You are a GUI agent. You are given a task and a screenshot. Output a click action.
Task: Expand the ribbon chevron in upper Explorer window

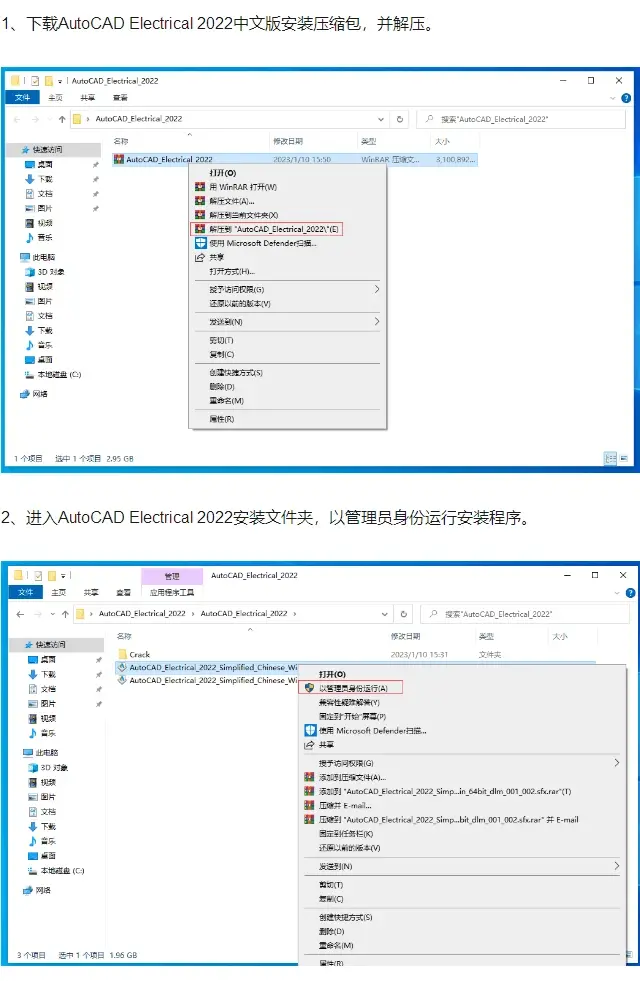612,98
